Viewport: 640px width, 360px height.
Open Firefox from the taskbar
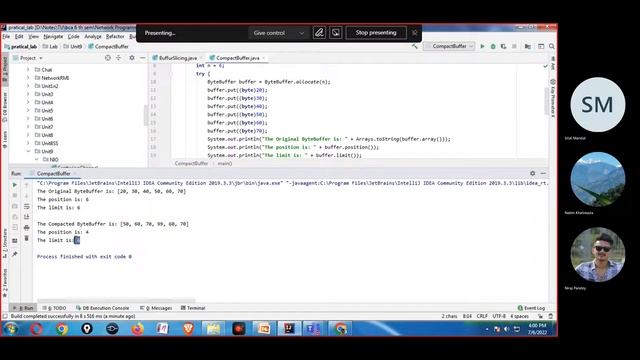click(x=138, y=328)
